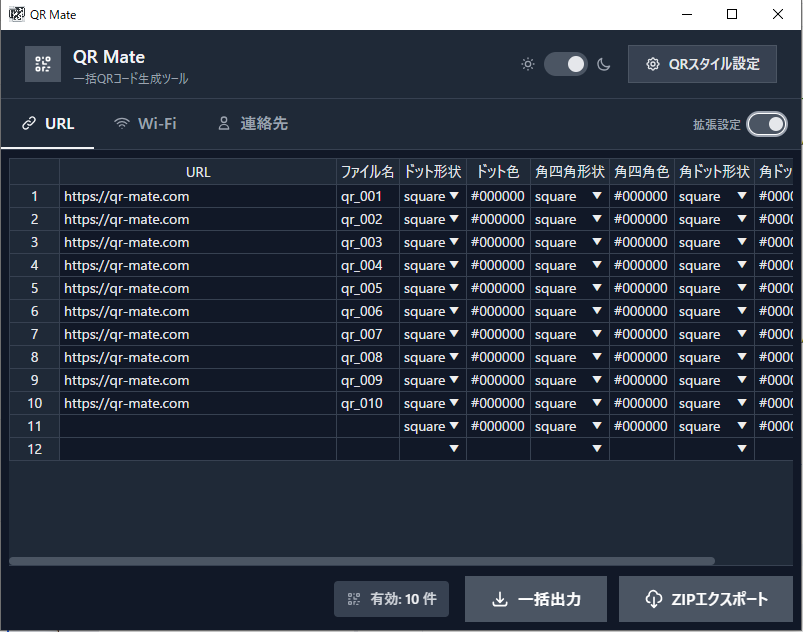Click the sun light-mode icon
This screenshot has width=803, height=632.
(528, 64)
